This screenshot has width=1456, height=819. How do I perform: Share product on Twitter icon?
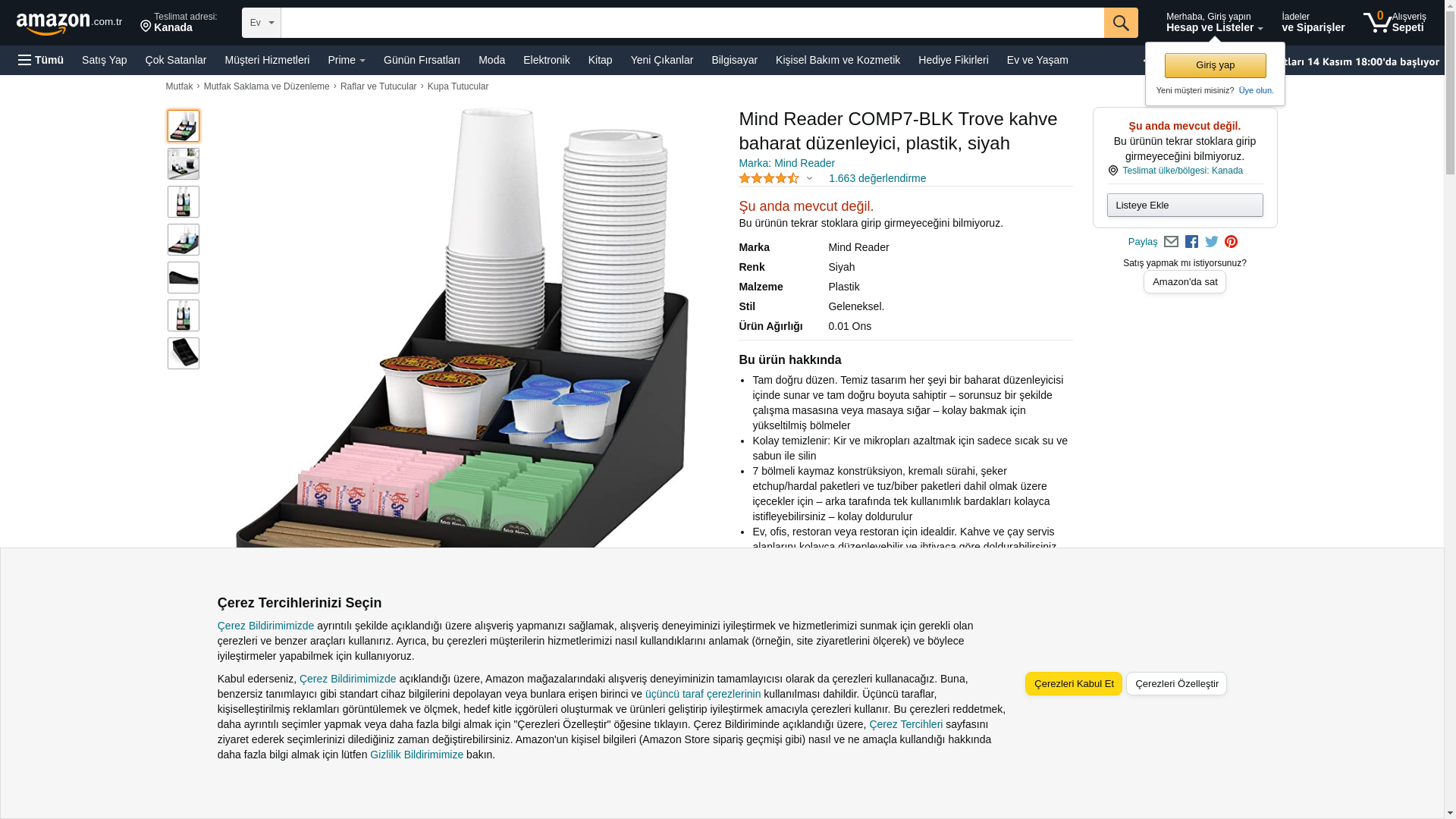tap(1211, 242)
